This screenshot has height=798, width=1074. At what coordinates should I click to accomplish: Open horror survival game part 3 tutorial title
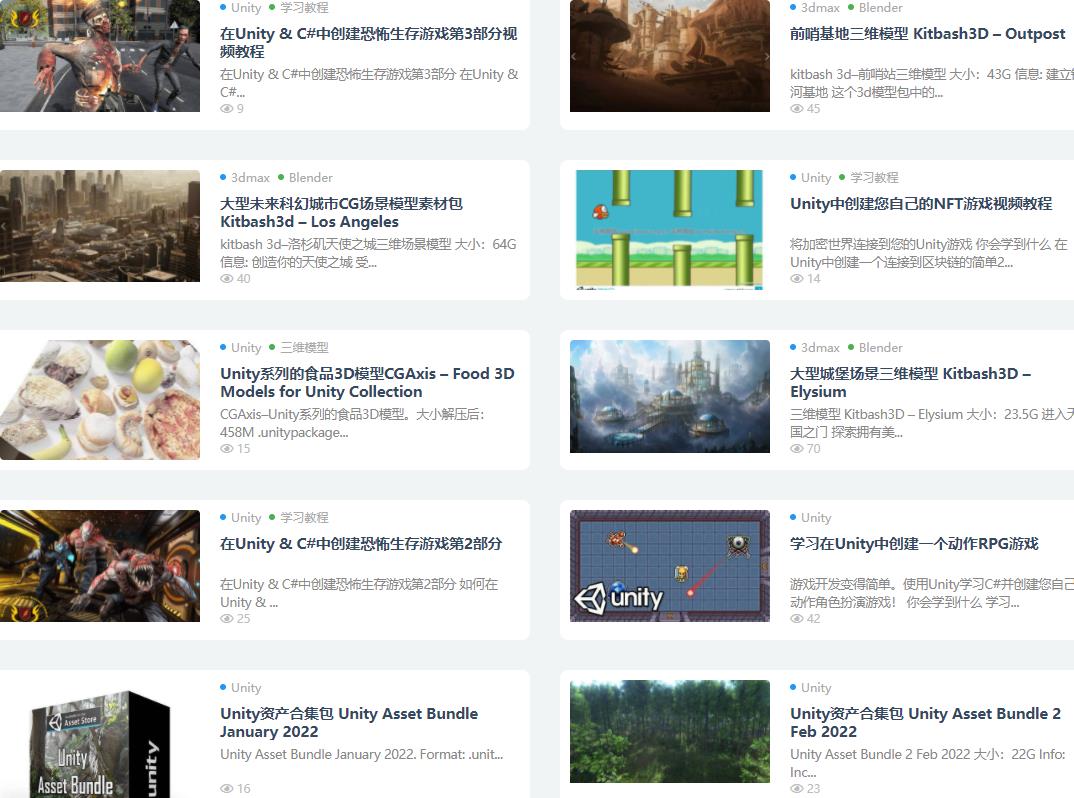click(369, 42)
